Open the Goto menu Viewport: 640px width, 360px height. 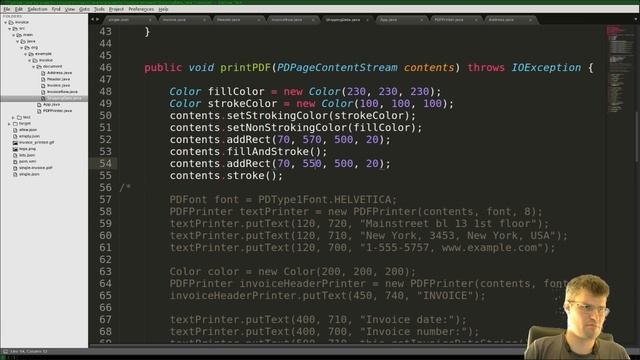[84, 9]
